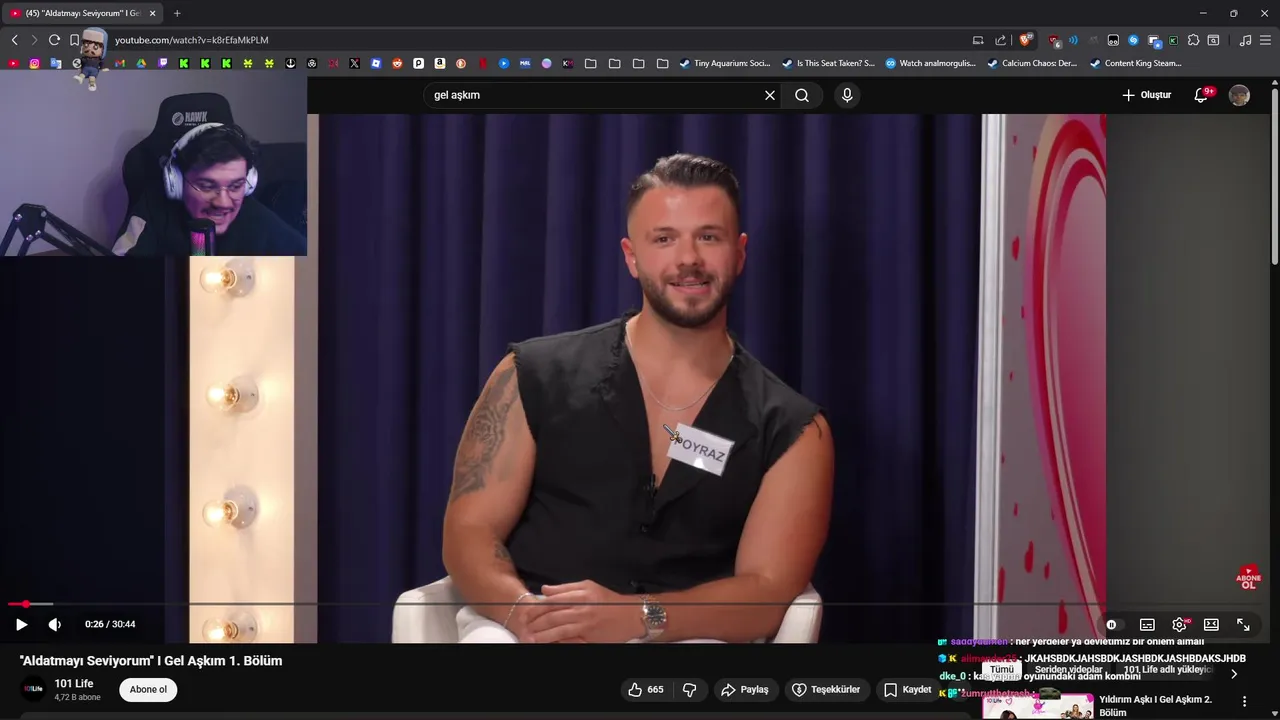Open the Brave Shields icon
Screen dimensions: 1280x720
point(1025,40)
